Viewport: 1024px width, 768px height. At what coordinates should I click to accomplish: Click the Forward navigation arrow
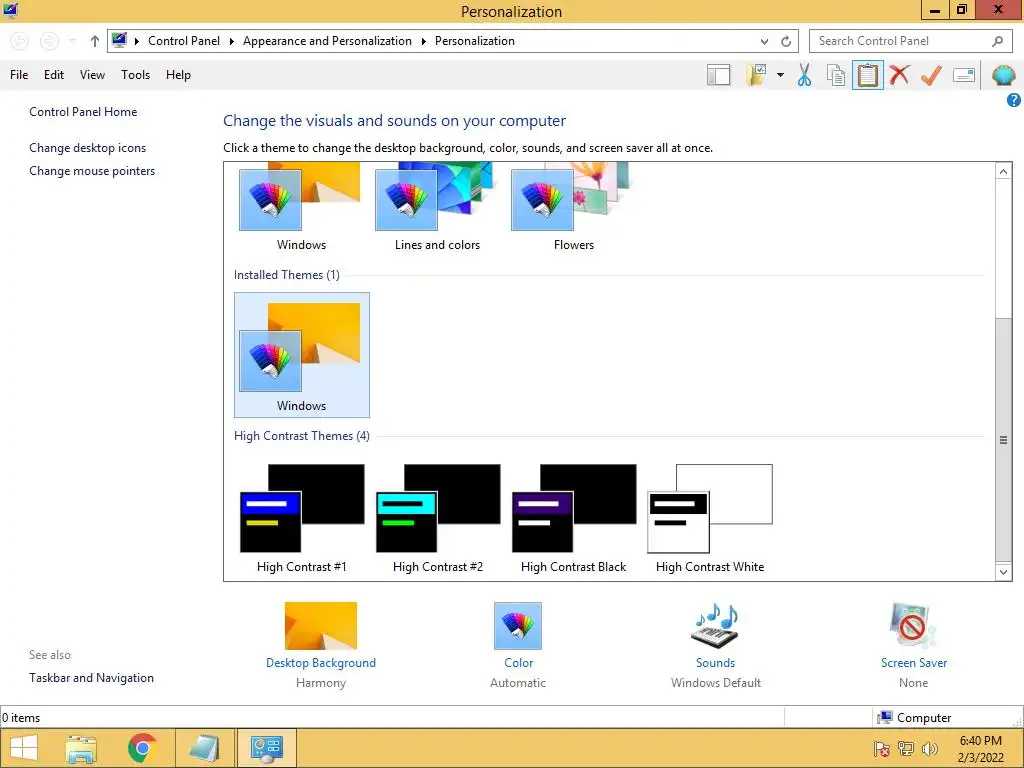click(x=49, y=40)
